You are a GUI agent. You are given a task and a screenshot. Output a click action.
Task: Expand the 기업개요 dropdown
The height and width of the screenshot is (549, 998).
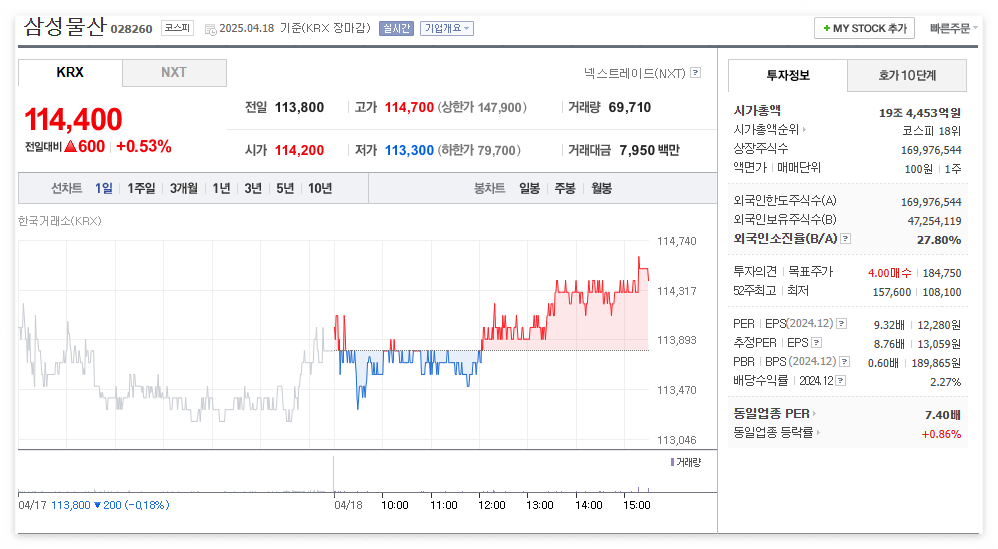click(447, 29)
